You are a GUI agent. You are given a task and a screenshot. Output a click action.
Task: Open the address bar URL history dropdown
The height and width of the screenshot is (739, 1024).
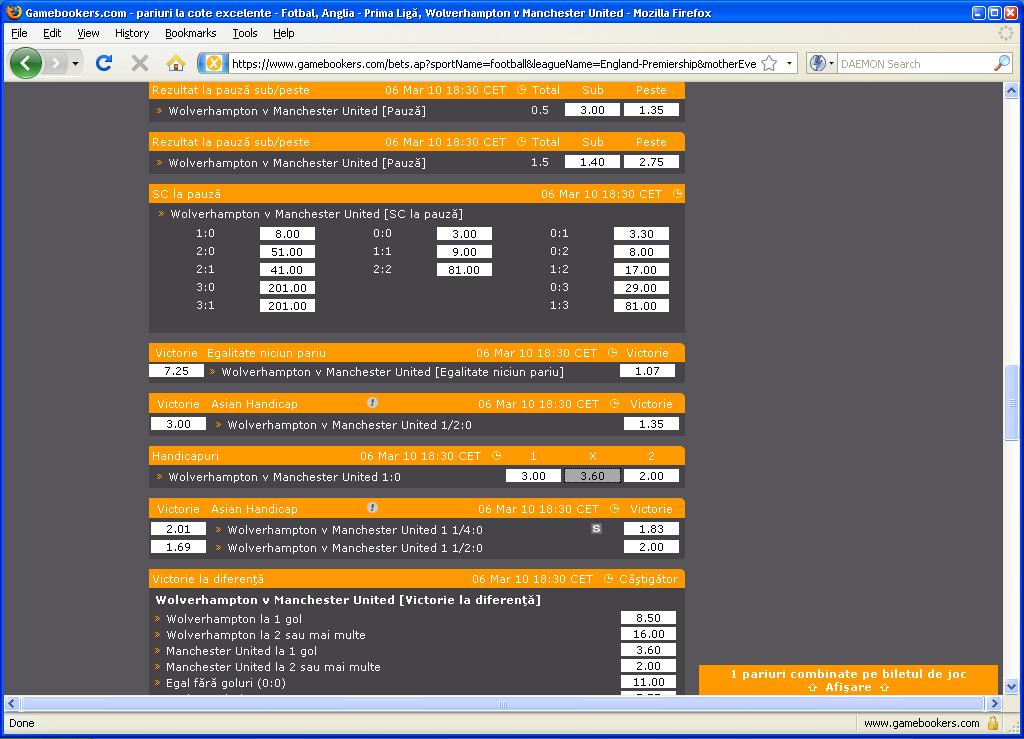tap(790, 63)
